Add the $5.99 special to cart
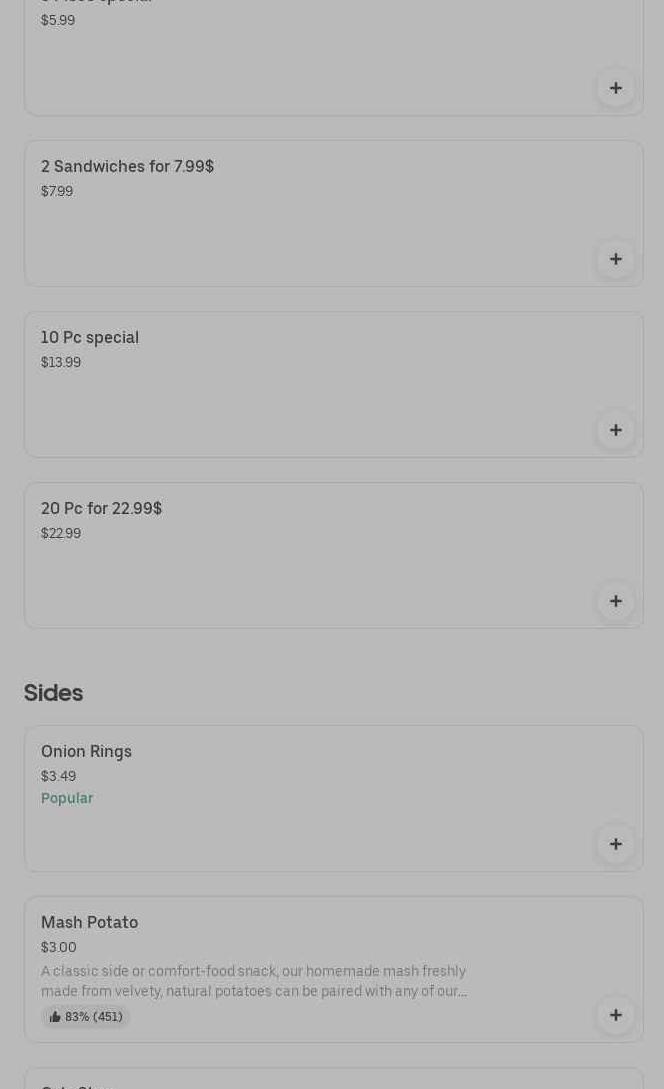The image size is (664, 1089). pyautogui.click(x=615, y=88)
